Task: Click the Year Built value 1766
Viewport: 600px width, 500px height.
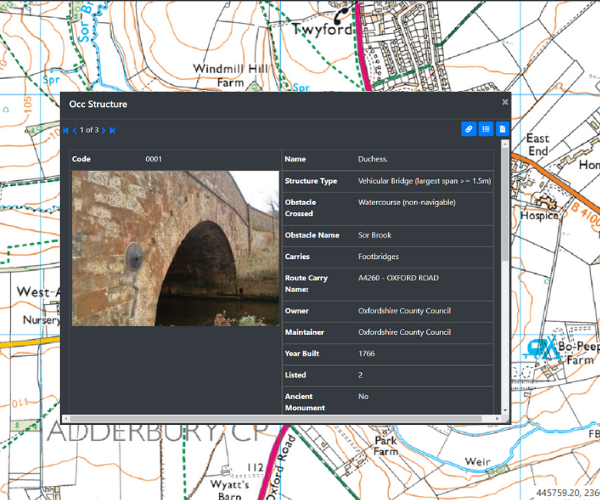Action: point(367,354)
